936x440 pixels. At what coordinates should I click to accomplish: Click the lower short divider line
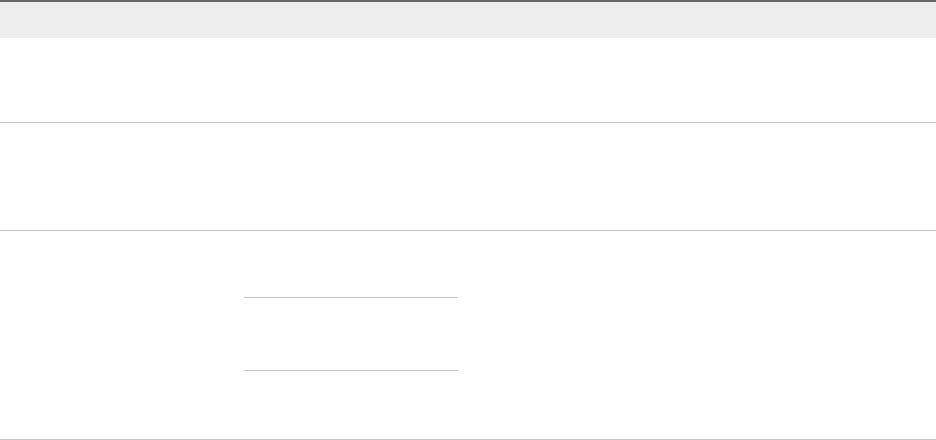tap(350, 371)
